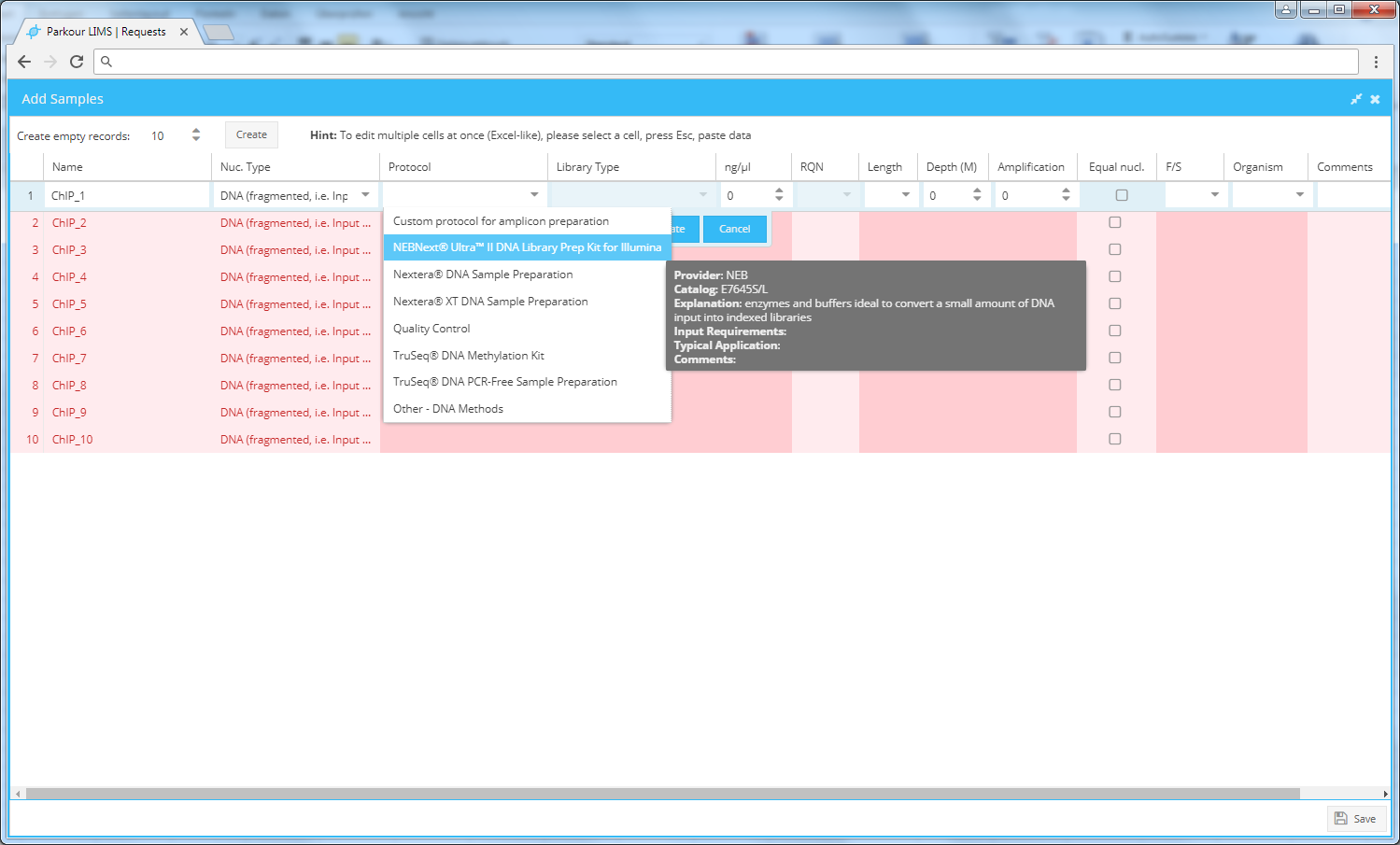This screenshot has height=845, width=1400.
Task: Collapse the Protocol dropdown arrow
Action: (534, 195)
